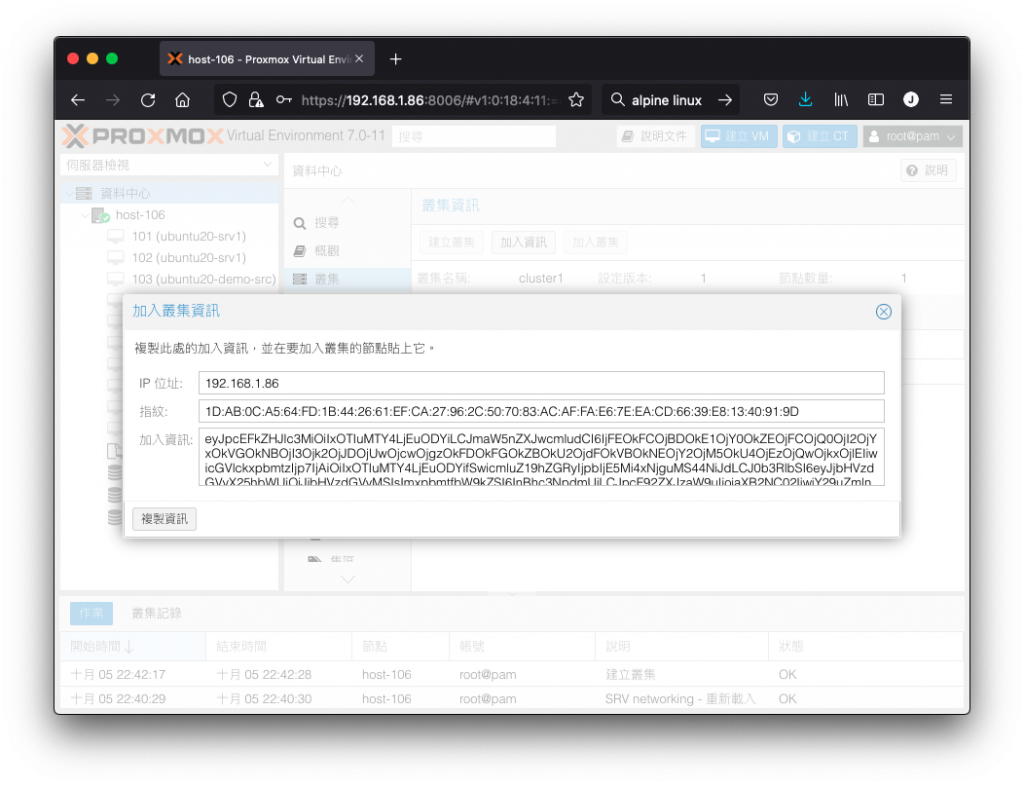Open the 叢集 cluster menu item

pyautogui.click(x=347, y=279)
